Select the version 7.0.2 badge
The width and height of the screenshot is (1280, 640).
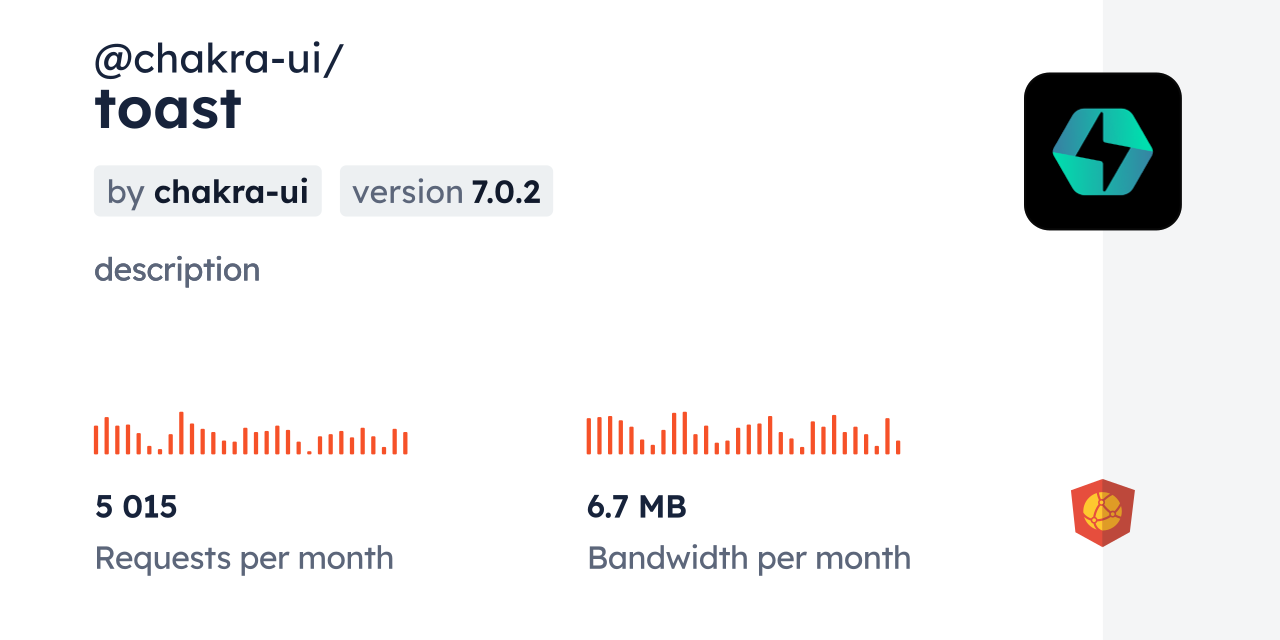(446, 191)
